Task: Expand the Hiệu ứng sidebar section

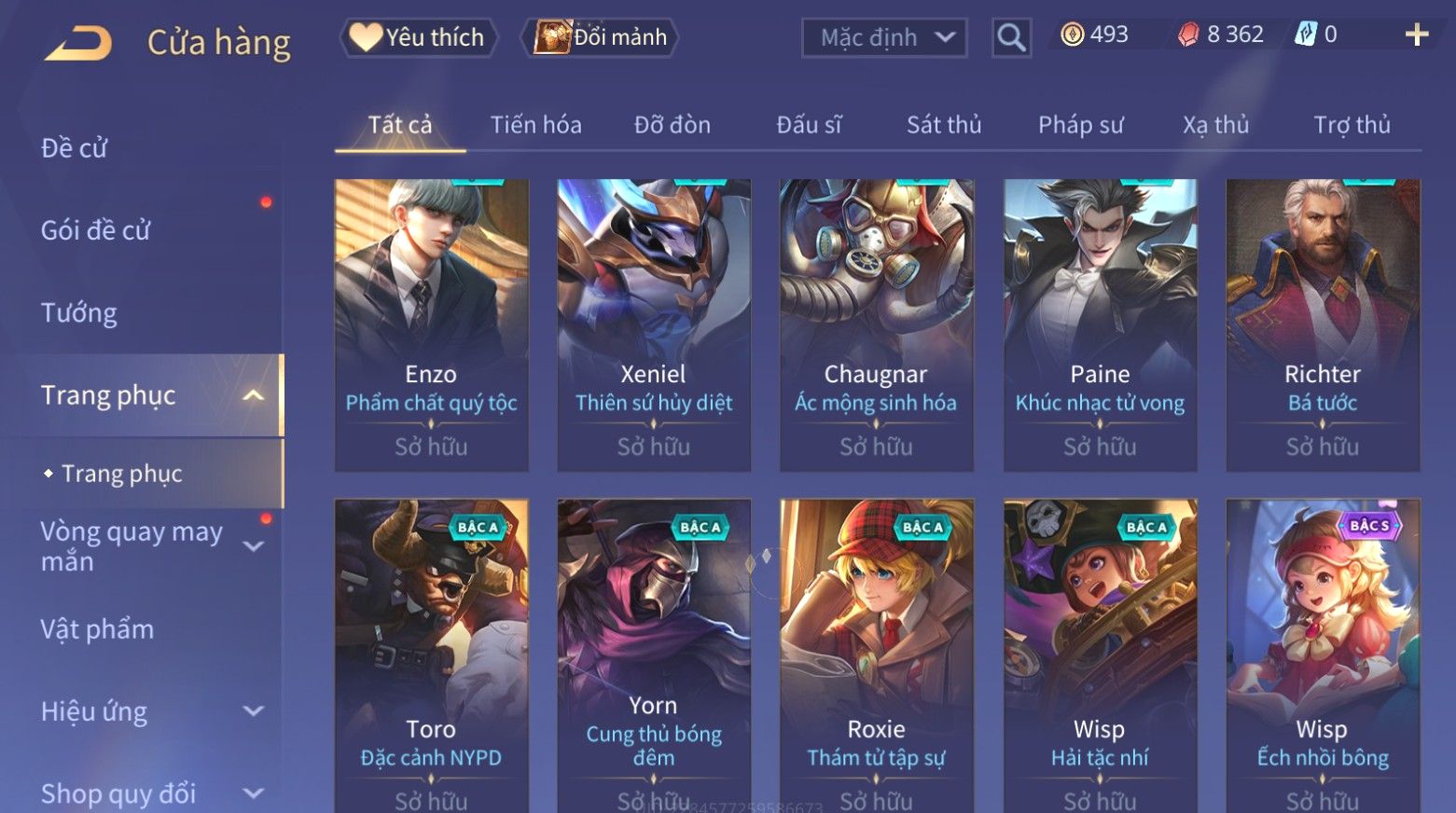Action: pos(253,711)
